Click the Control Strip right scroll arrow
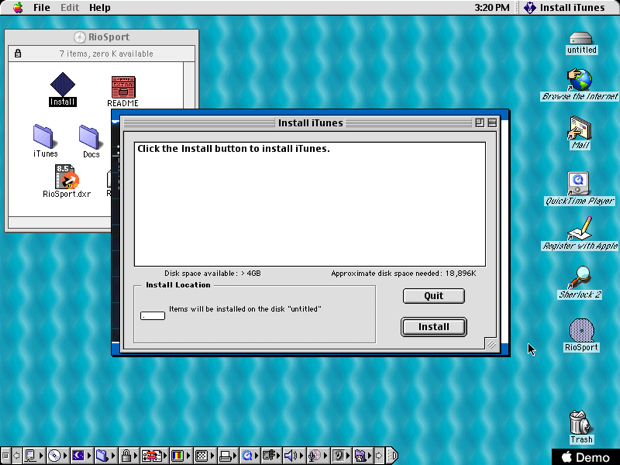This screenshot has height=465, width=620. [379, 456]
